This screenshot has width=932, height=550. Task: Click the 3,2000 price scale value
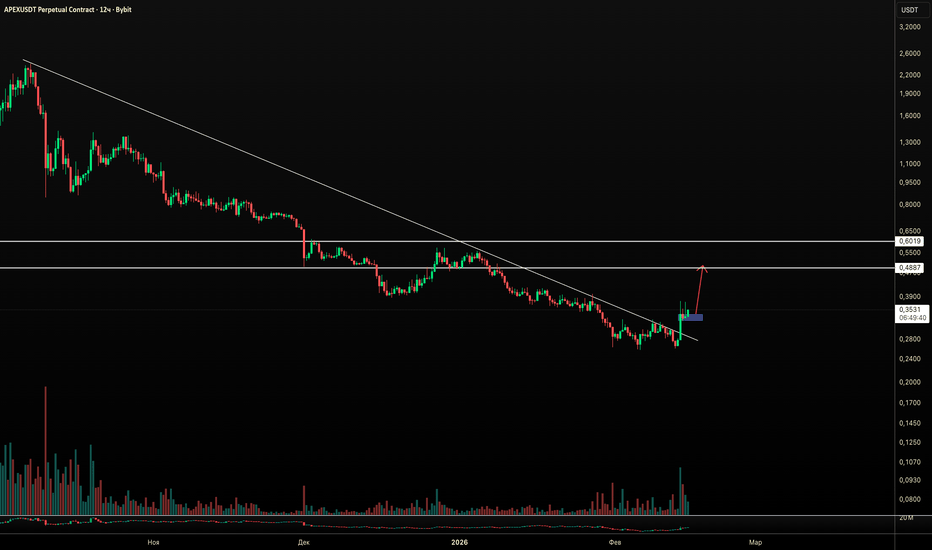(910, 27)
